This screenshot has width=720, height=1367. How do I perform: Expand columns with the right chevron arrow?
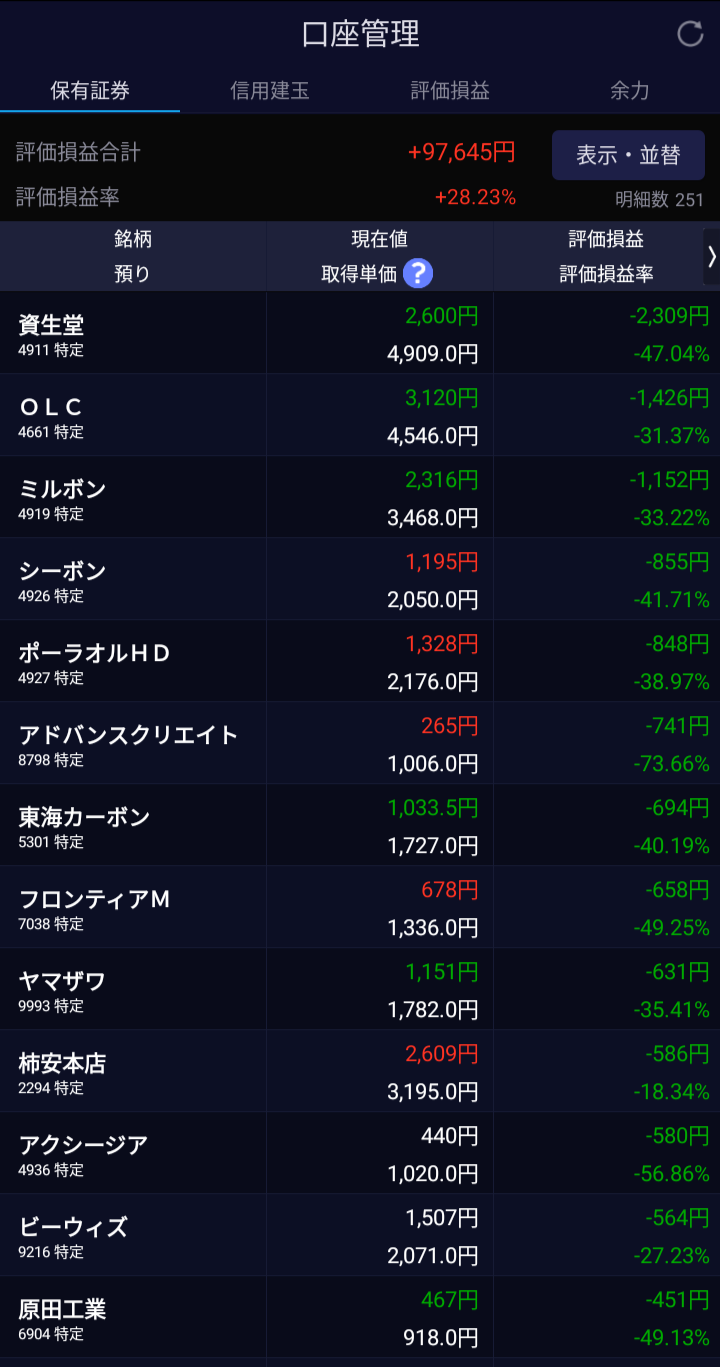[x=711, y=256]
